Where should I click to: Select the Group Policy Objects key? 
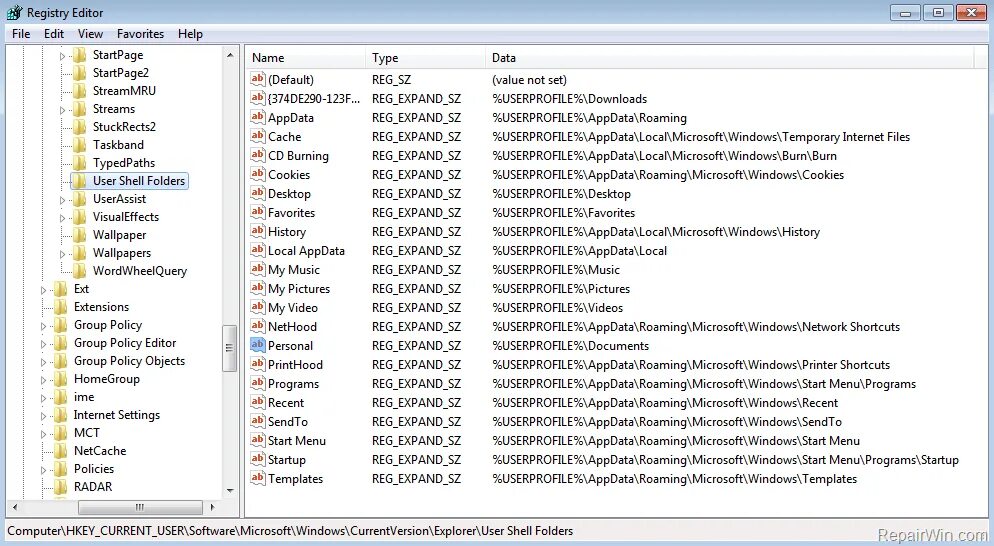129,361
